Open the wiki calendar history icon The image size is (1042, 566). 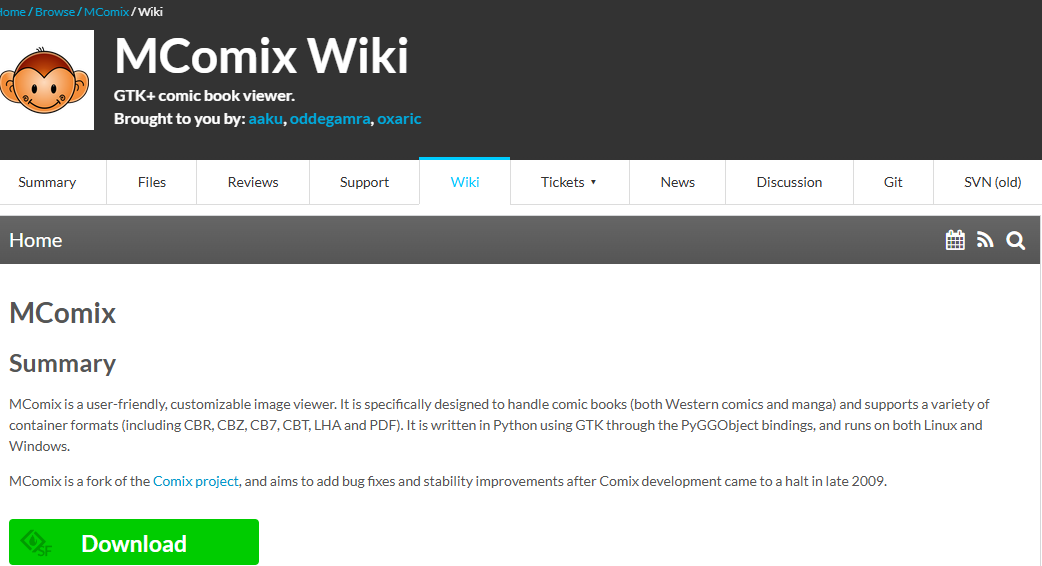[x=955, y=240]
